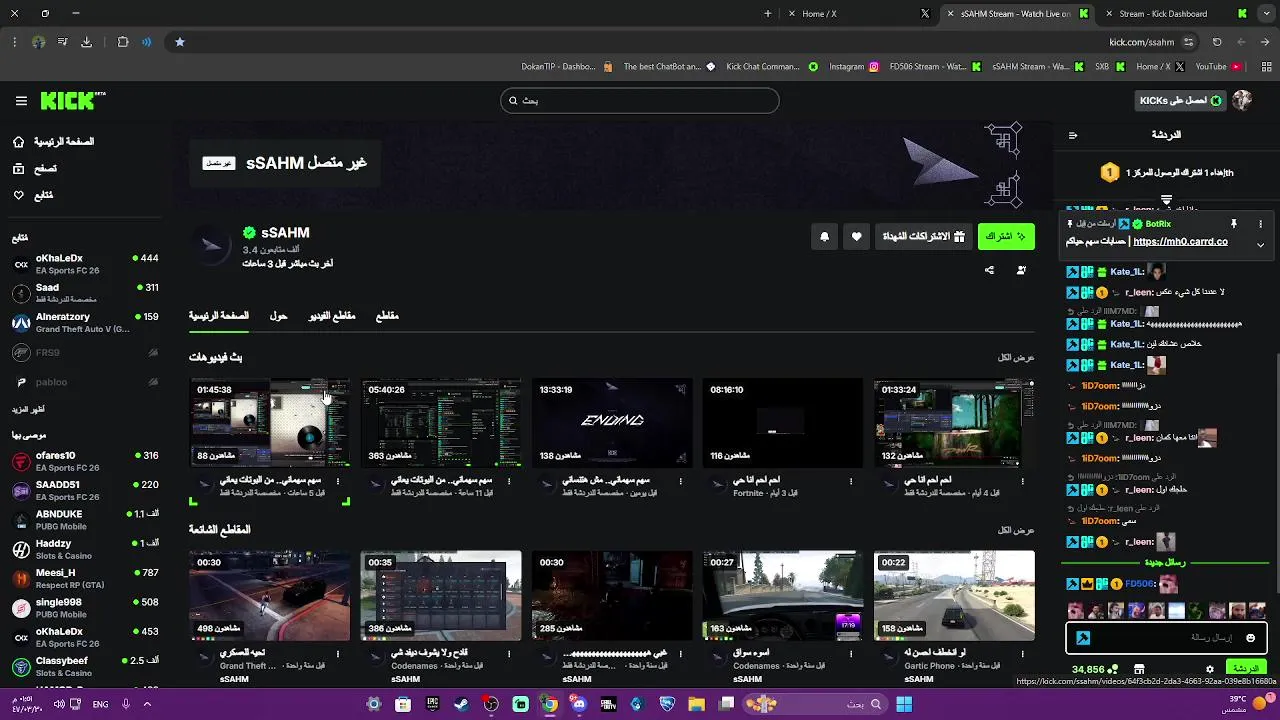Open the About tab of the channel
Screen dimensions: 1280x720
click(x=279, y=316)
